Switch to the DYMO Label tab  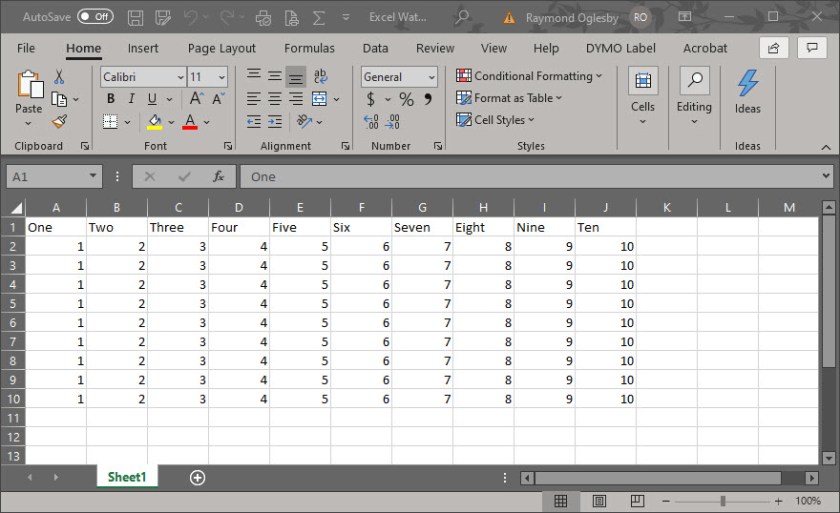tap(620, 48)
